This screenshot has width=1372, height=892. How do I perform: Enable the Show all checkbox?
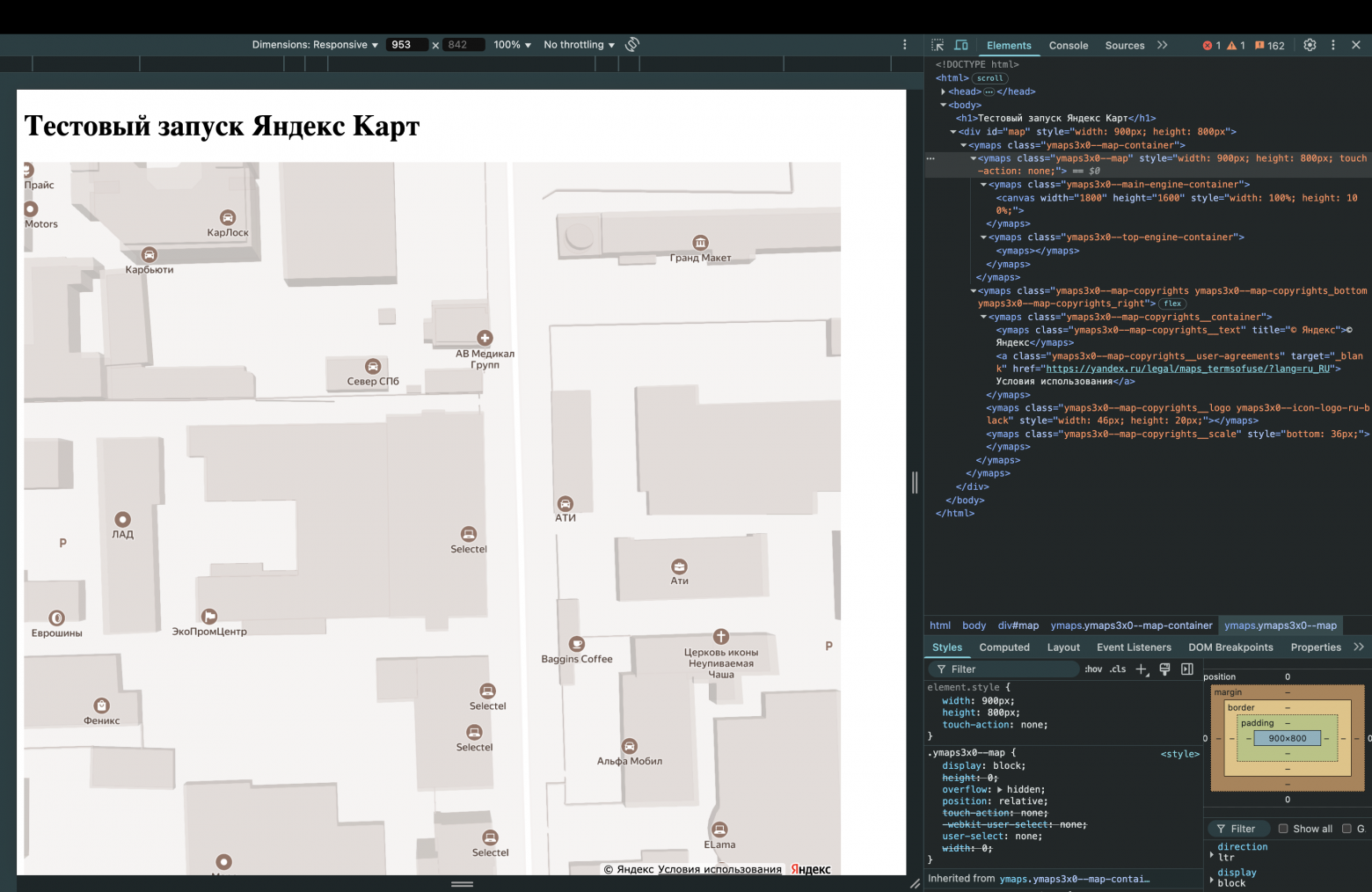click(1283, 829)
